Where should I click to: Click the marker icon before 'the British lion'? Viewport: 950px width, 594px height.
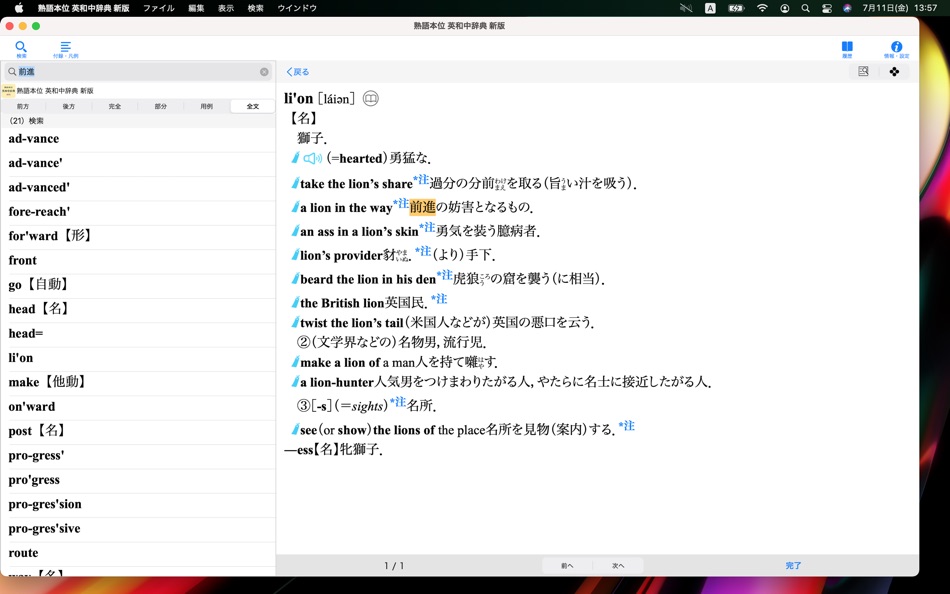(x=295, y=302)
